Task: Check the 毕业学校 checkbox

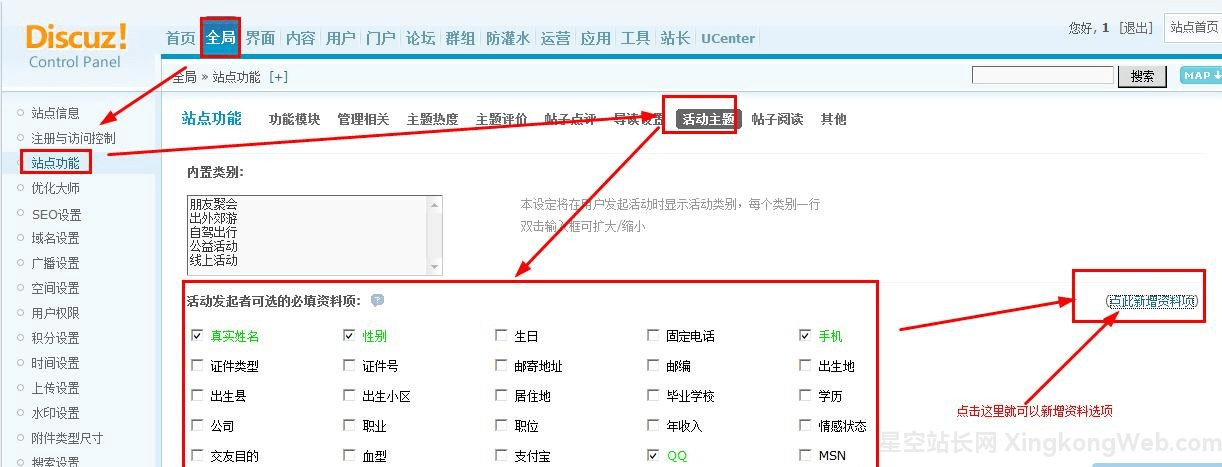Action: pos(653,396)
